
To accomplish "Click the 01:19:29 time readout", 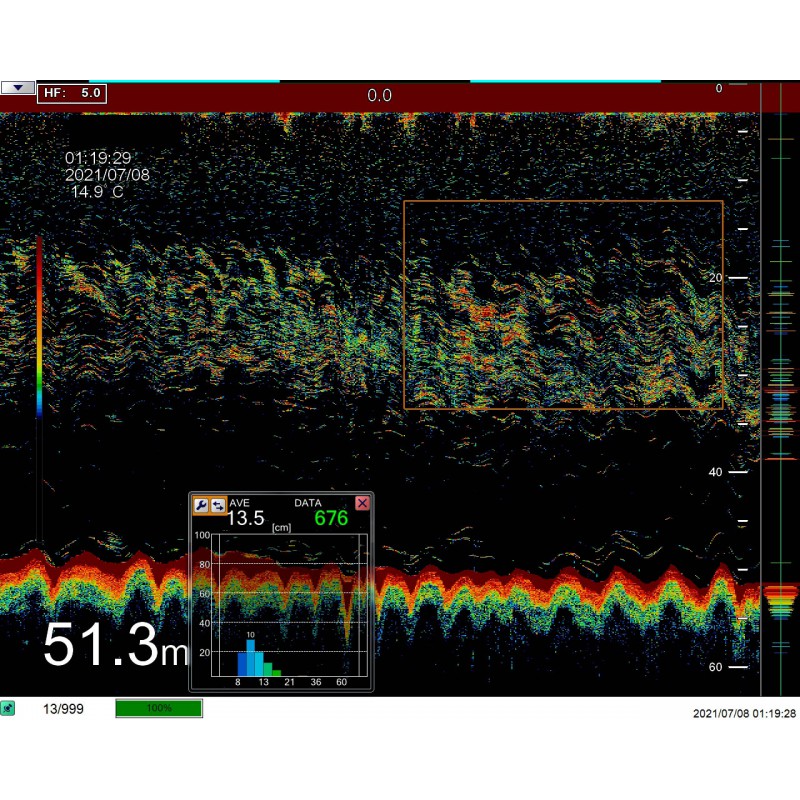I will [98, 158].
